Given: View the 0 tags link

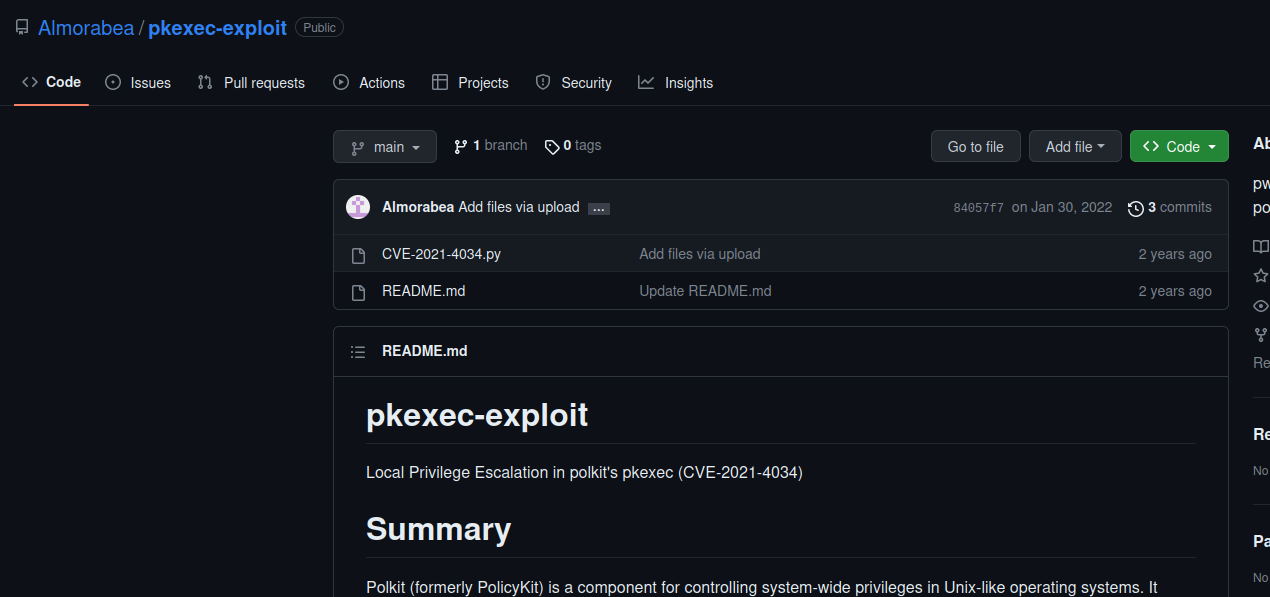Looking at the screenshot, I should (573, 146).
